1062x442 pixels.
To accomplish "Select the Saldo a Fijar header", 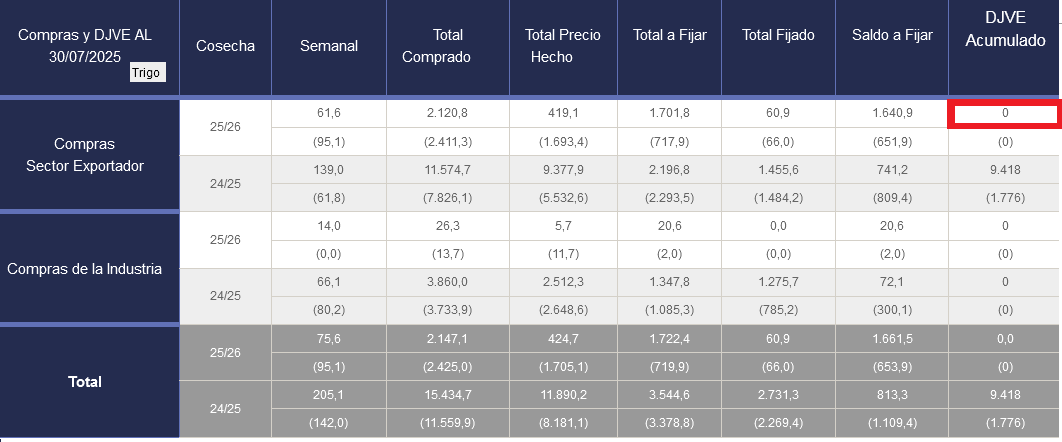I will coord(892,35).
